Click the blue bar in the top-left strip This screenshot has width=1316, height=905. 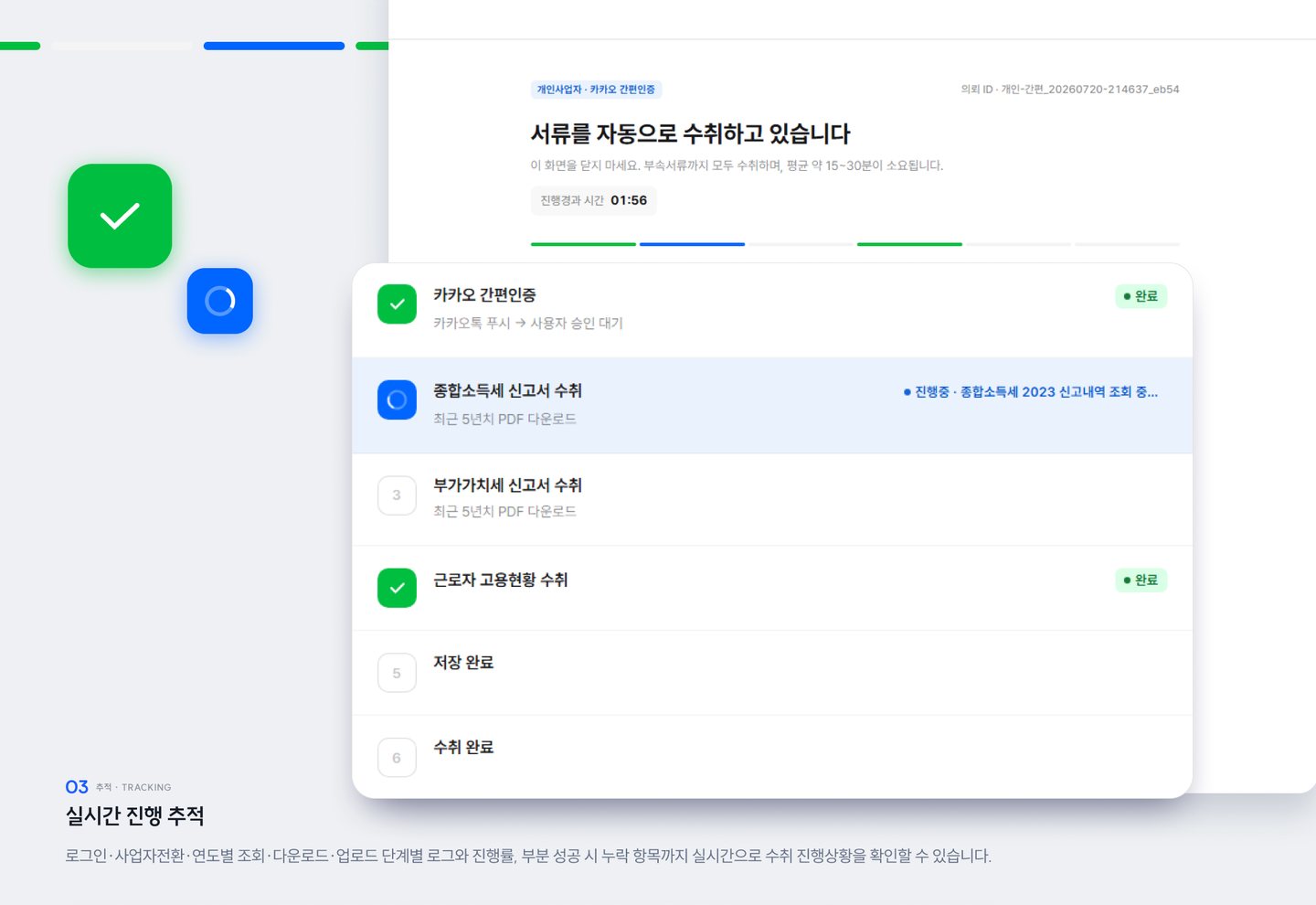274,46
